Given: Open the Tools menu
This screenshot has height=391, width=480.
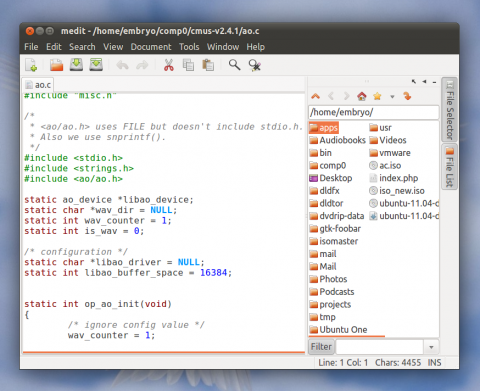Looking at the screenshot, I should point(189,47).
